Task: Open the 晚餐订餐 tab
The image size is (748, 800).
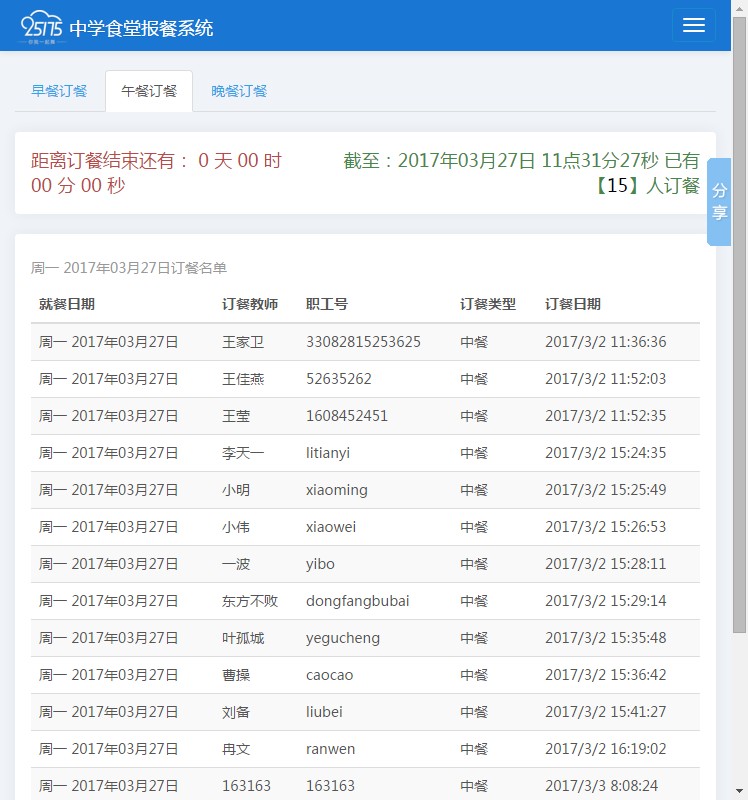Action: coord(239,91)
